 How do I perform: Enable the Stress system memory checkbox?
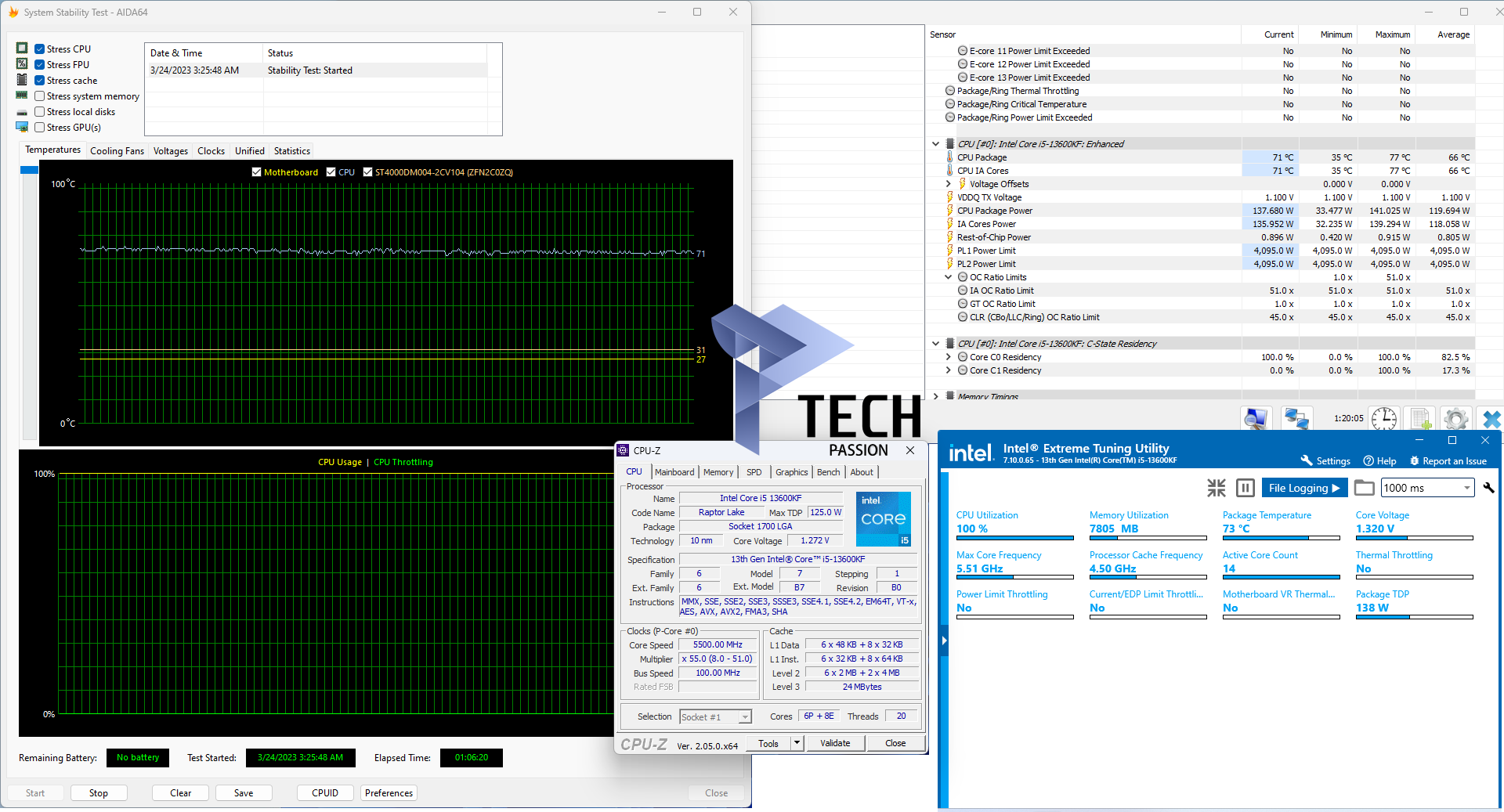pyautogui.click(x=40, y=96)
